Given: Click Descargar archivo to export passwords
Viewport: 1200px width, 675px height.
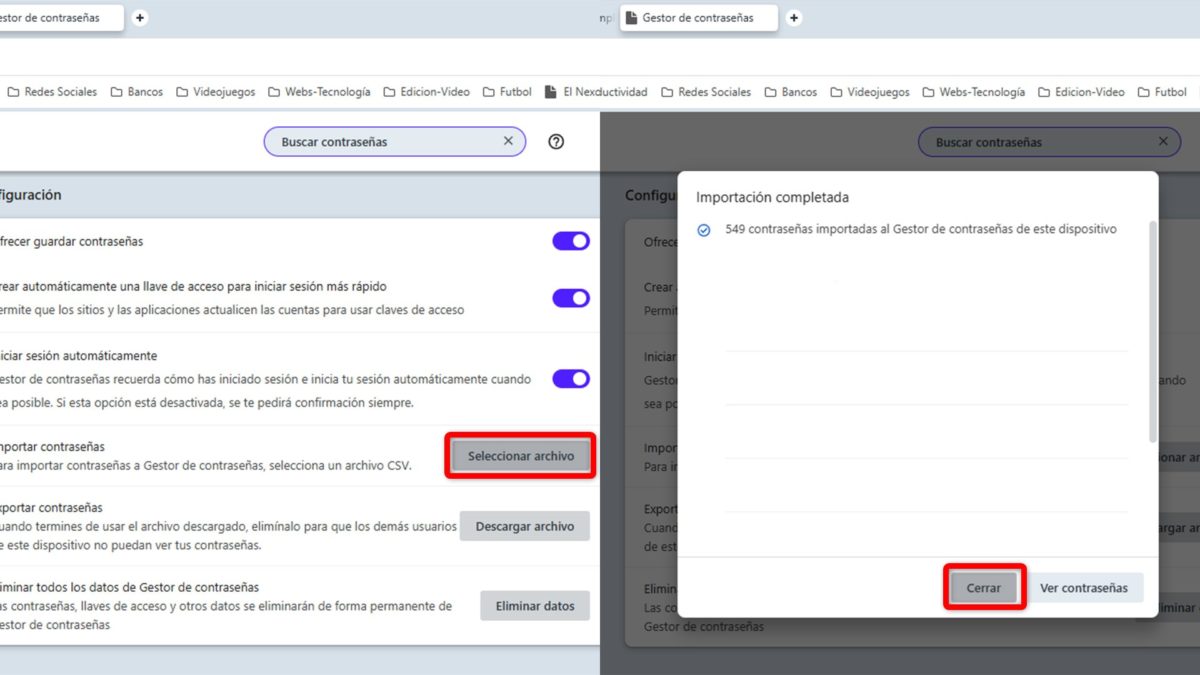Looking at the screenshot, I should (x=525, y=526).
